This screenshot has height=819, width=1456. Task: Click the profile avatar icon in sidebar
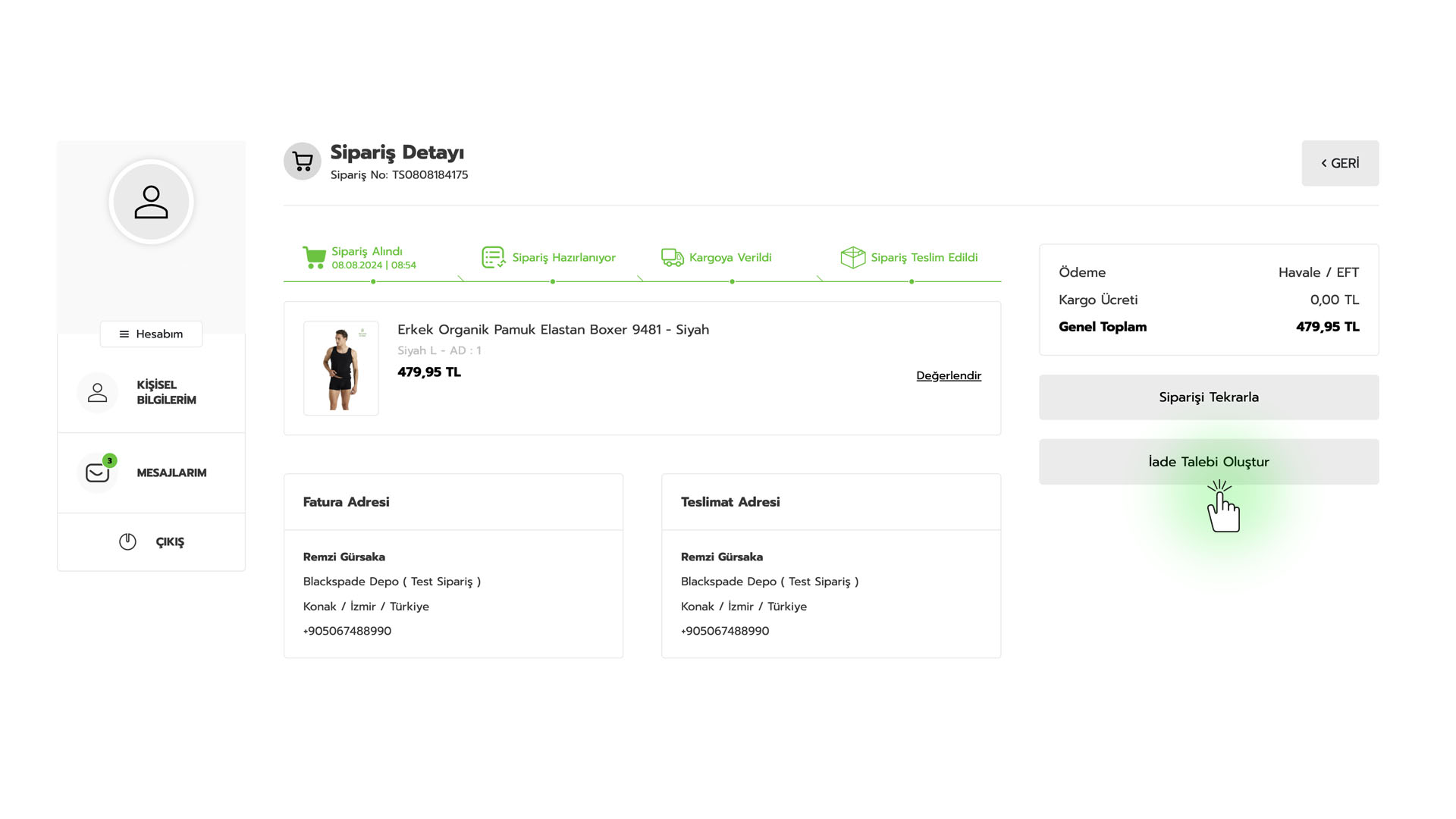click(151, 202)
